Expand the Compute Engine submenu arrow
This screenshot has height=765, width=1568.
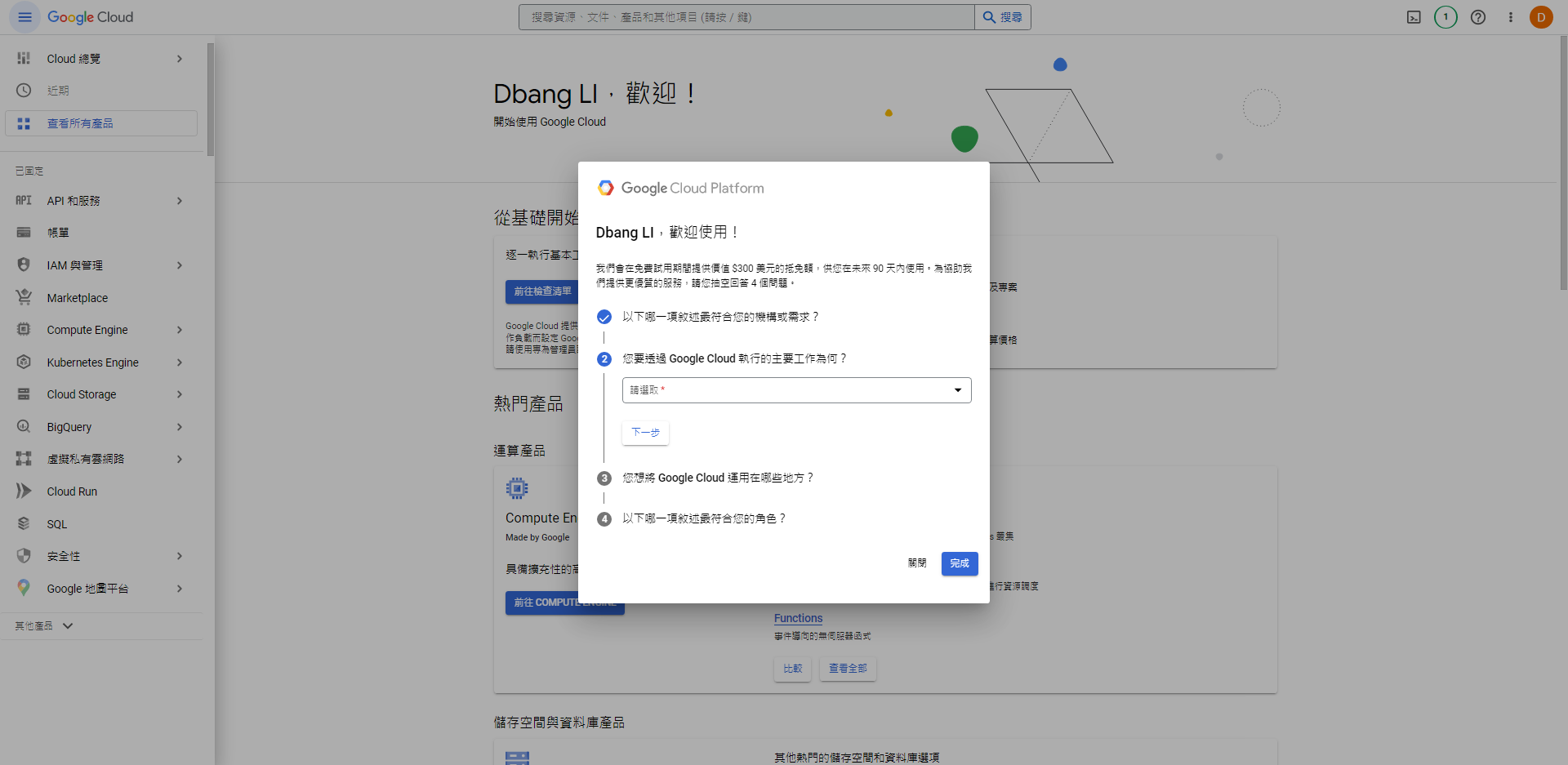point(180,330)
